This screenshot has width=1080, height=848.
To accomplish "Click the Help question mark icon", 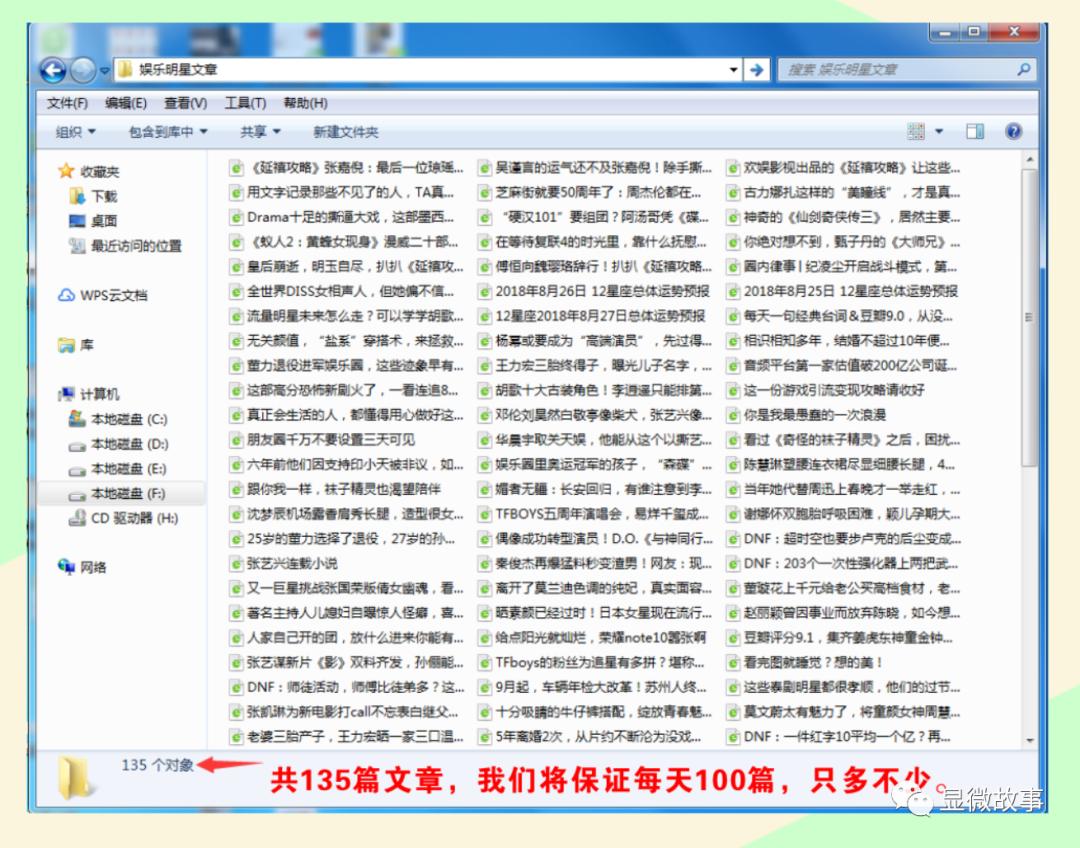I will pos(1013,132).
